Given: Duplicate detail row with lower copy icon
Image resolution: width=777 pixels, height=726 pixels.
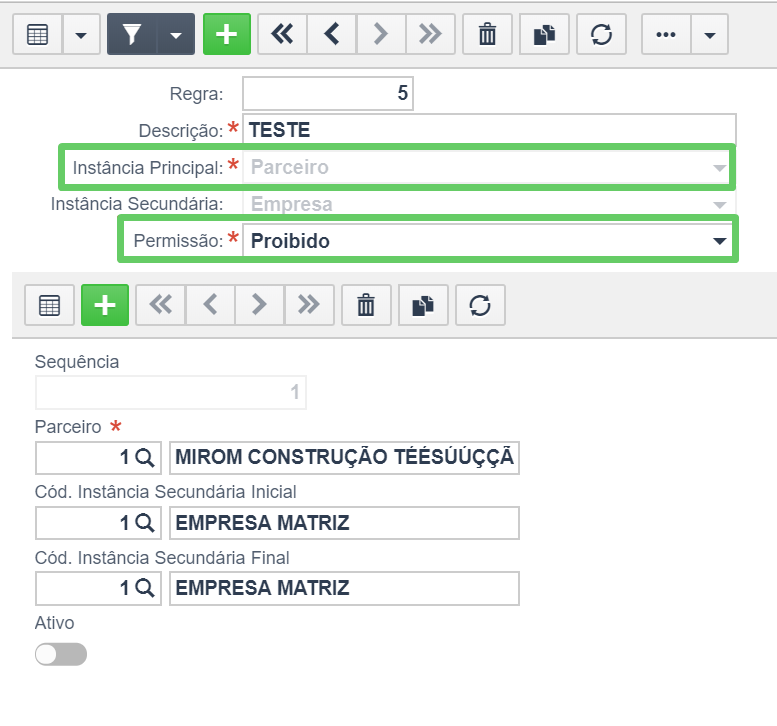Looking at the screenshot, I should pyautogui.click(x=423, y=305).
